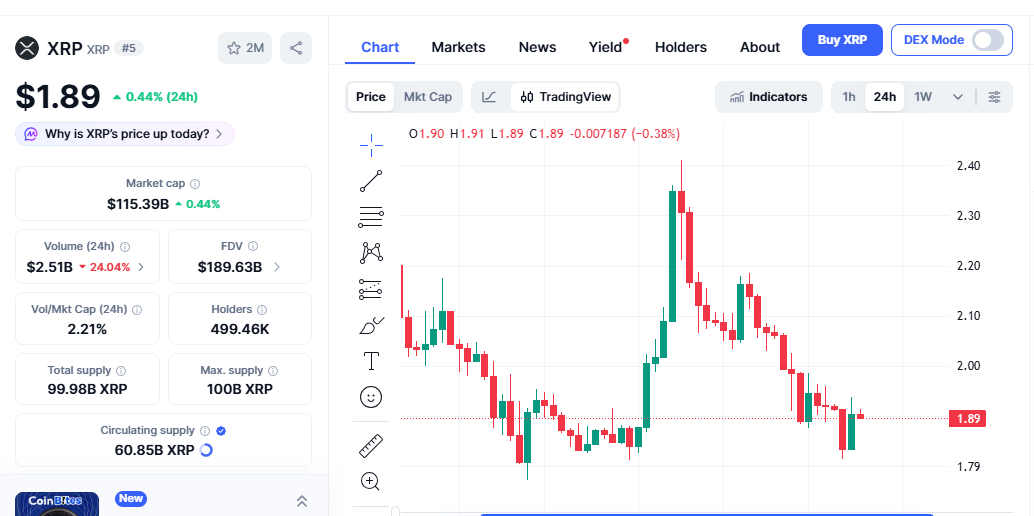This screenshot has width=1034, height=516.
Task: Select the brush drawing tool
Action: [371, 325]
